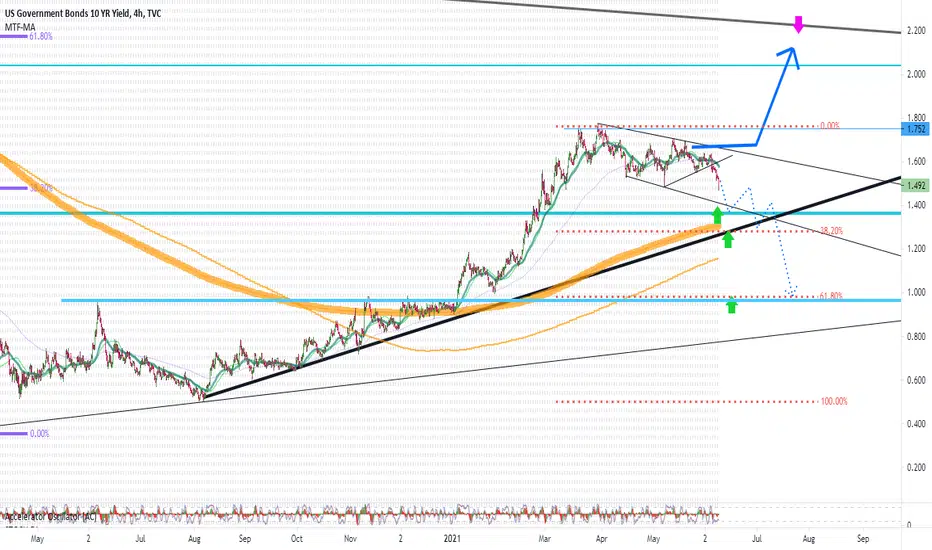Click 1.600 on the price axis
Viewport: 932px width, 550px height.
(x=916, y=161)
